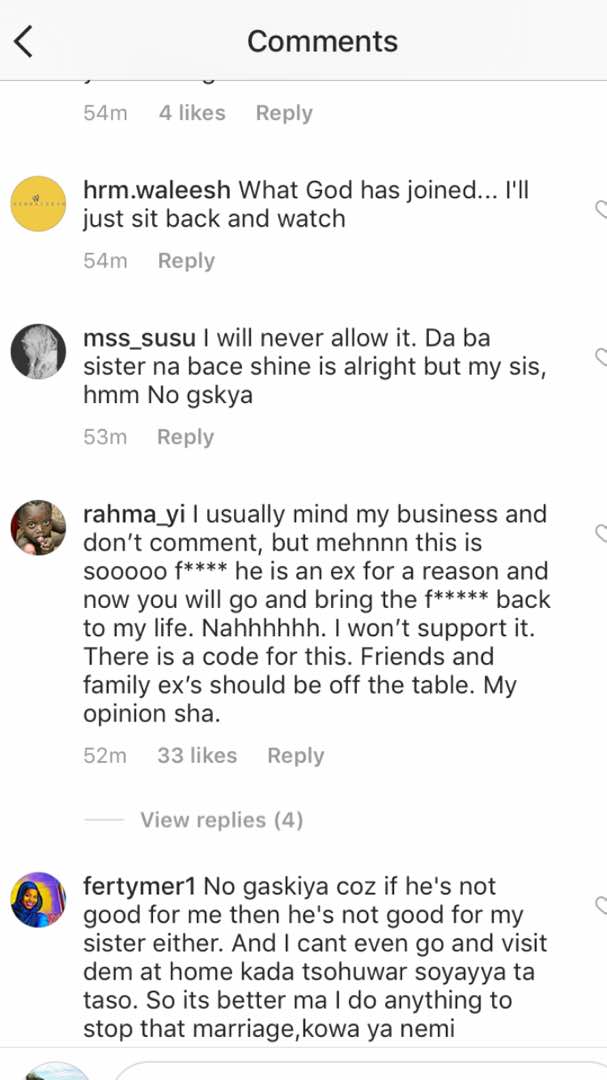Open the rahma_yi username link
Viewport: 607px width, 1080px height.
click(134, 514)
